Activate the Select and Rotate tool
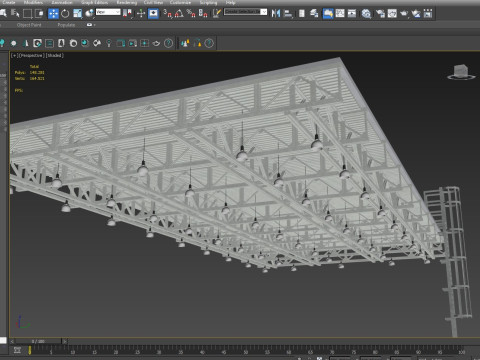Viewport: 480px width, 360px height. (65, 13)
